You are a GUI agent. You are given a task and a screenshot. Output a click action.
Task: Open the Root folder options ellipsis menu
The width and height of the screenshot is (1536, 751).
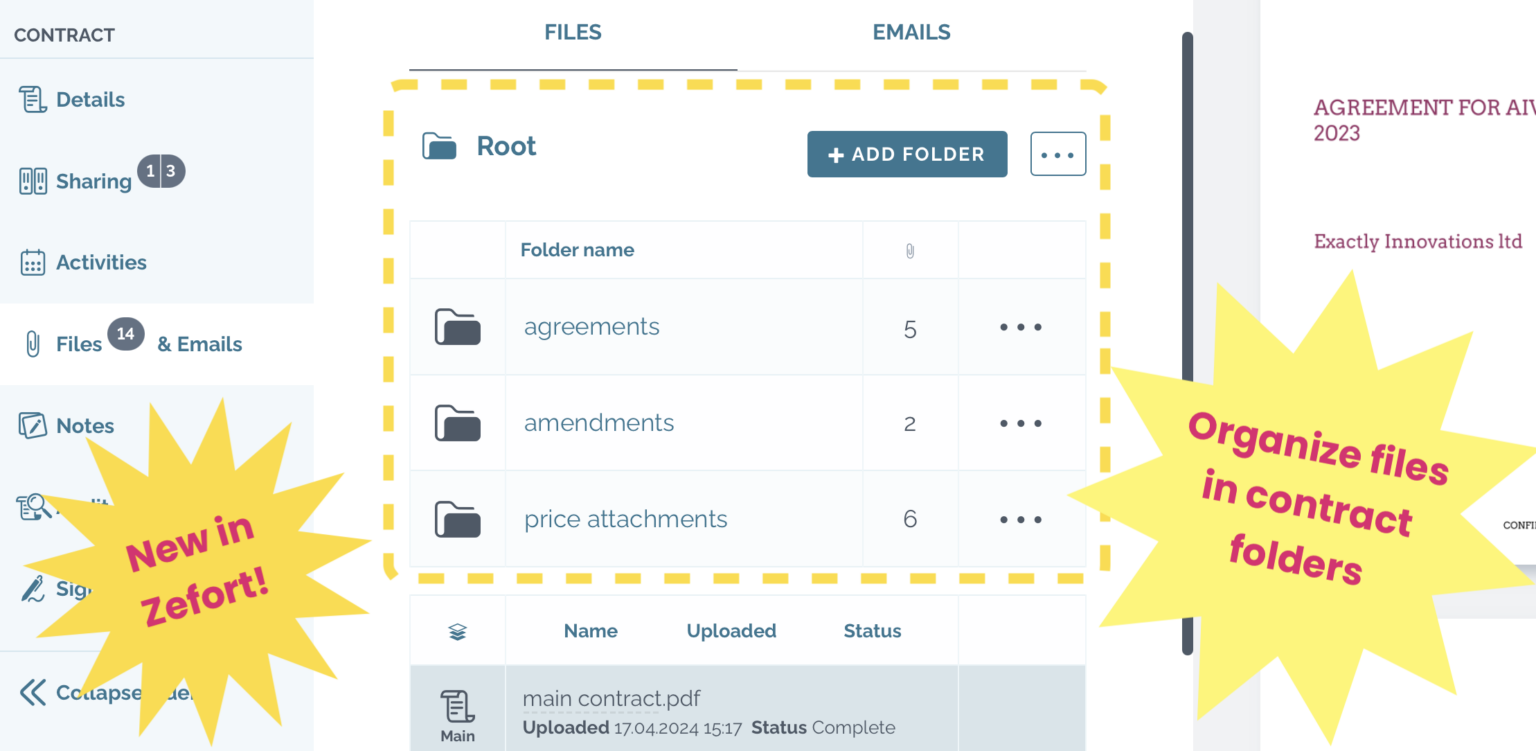pyautogui.click(x=1058, y=153)
